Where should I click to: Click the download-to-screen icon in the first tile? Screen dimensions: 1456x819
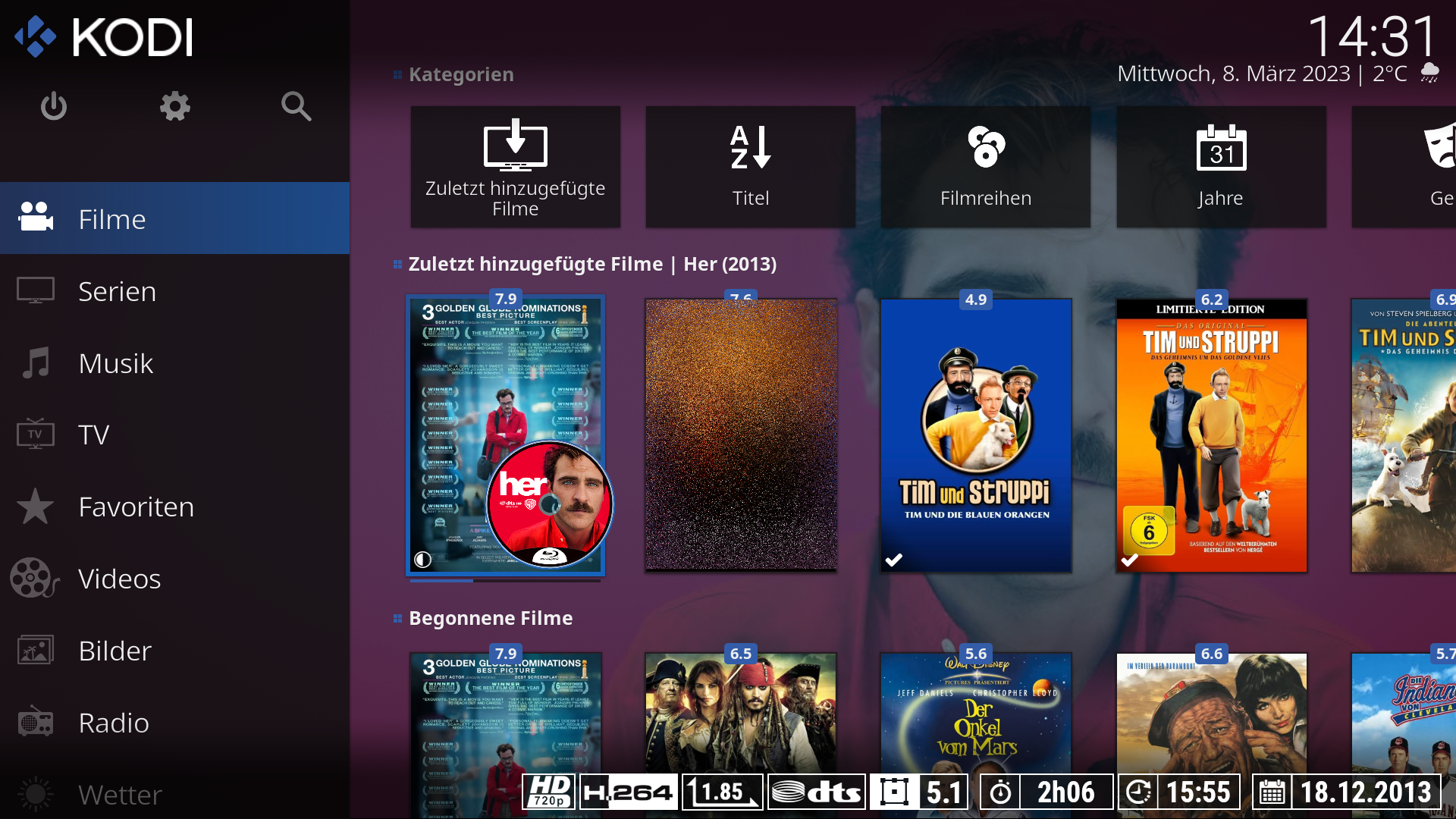516,144
